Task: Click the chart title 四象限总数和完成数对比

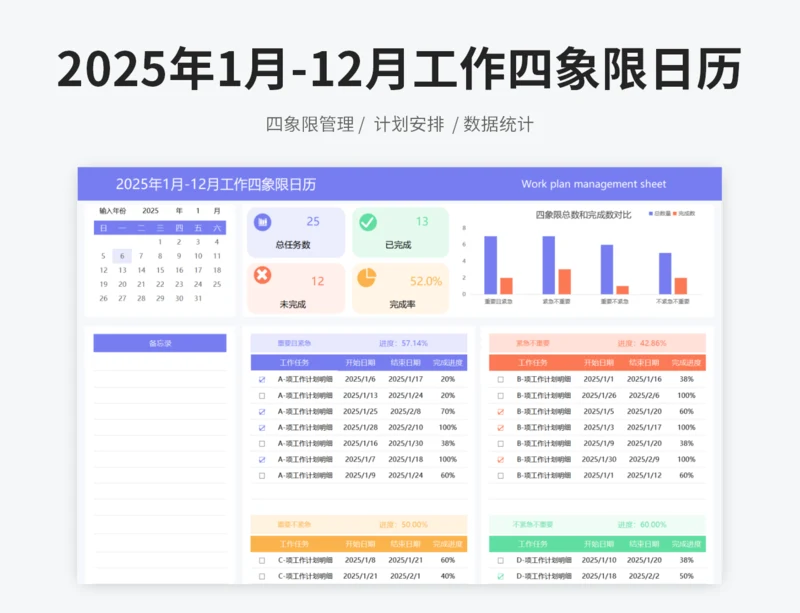Action: (583, 214)
